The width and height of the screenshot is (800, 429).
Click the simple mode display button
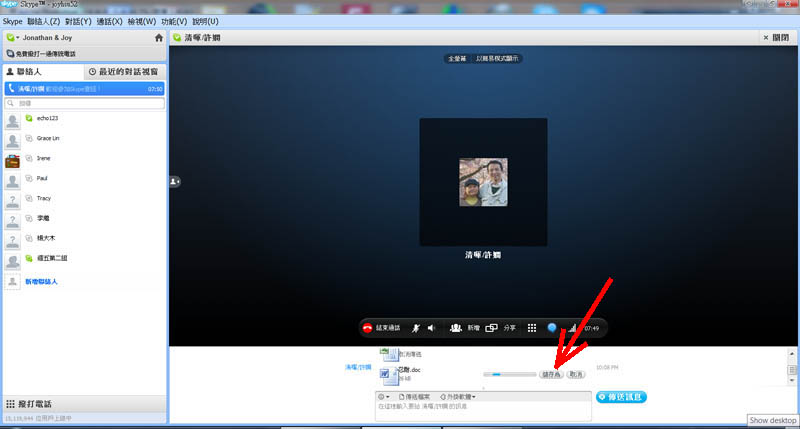tap(497, 59)
